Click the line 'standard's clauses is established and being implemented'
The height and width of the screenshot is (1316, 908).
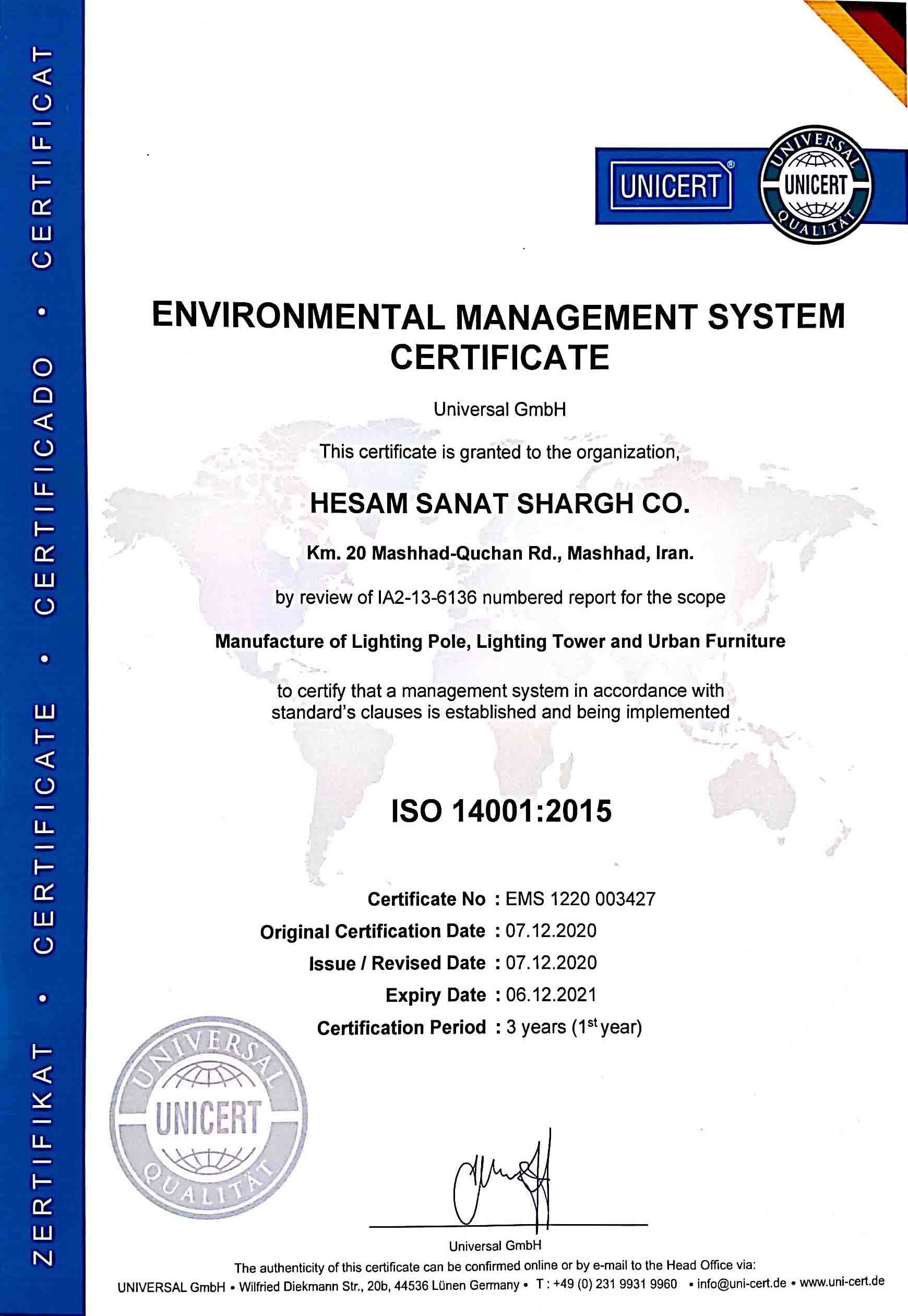click(500, 713)
